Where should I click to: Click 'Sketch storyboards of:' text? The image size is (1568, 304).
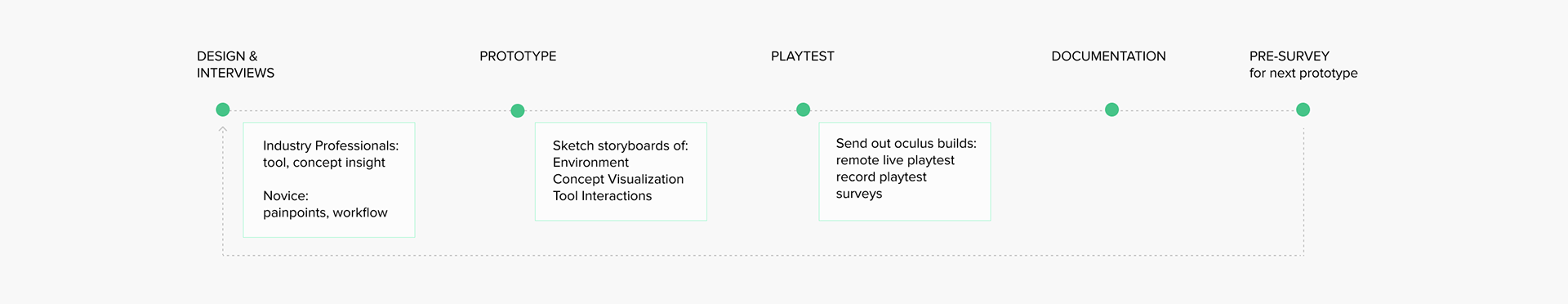[620, 145]
